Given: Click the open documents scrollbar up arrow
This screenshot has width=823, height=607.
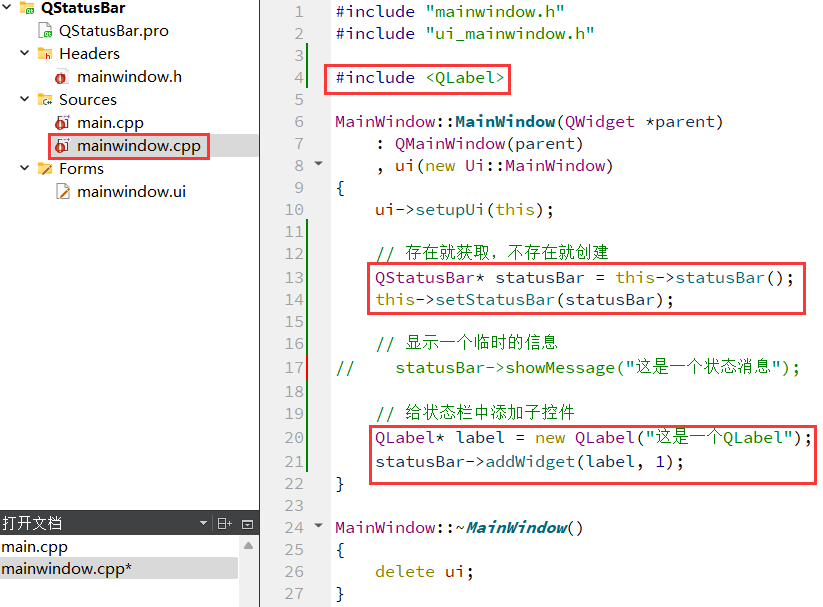Looking at the screenshot, I should tap(248, 546).
